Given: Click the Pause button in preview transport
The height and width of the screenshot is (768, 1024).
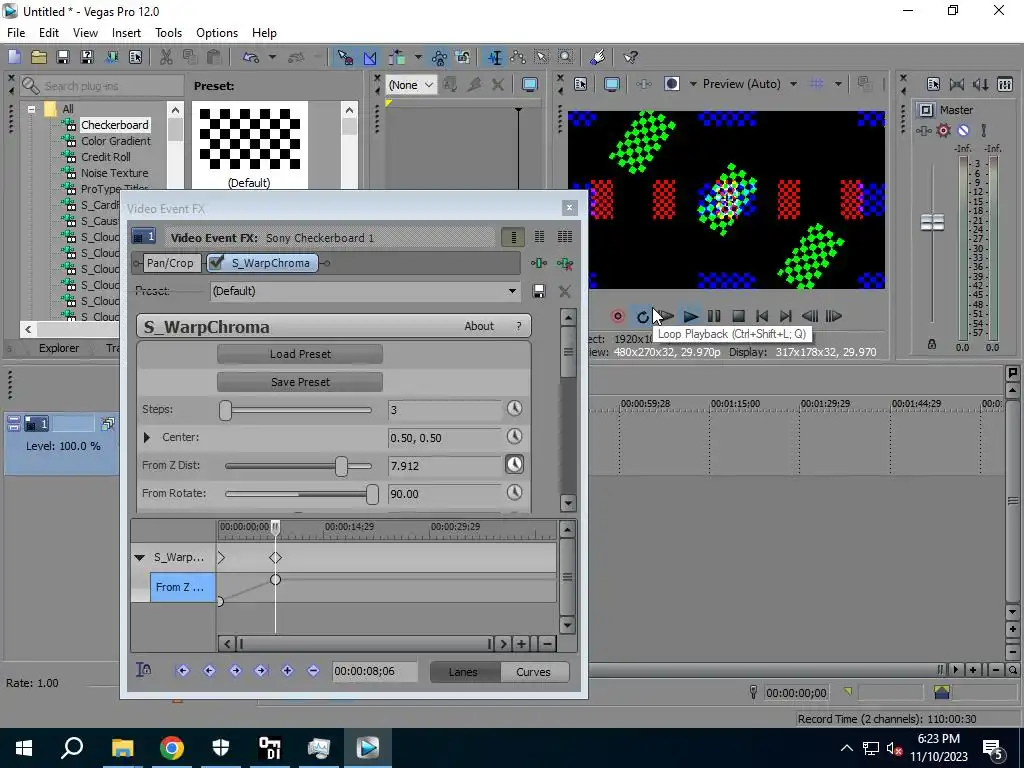Looking at the screenshot, I should (714, 317).
